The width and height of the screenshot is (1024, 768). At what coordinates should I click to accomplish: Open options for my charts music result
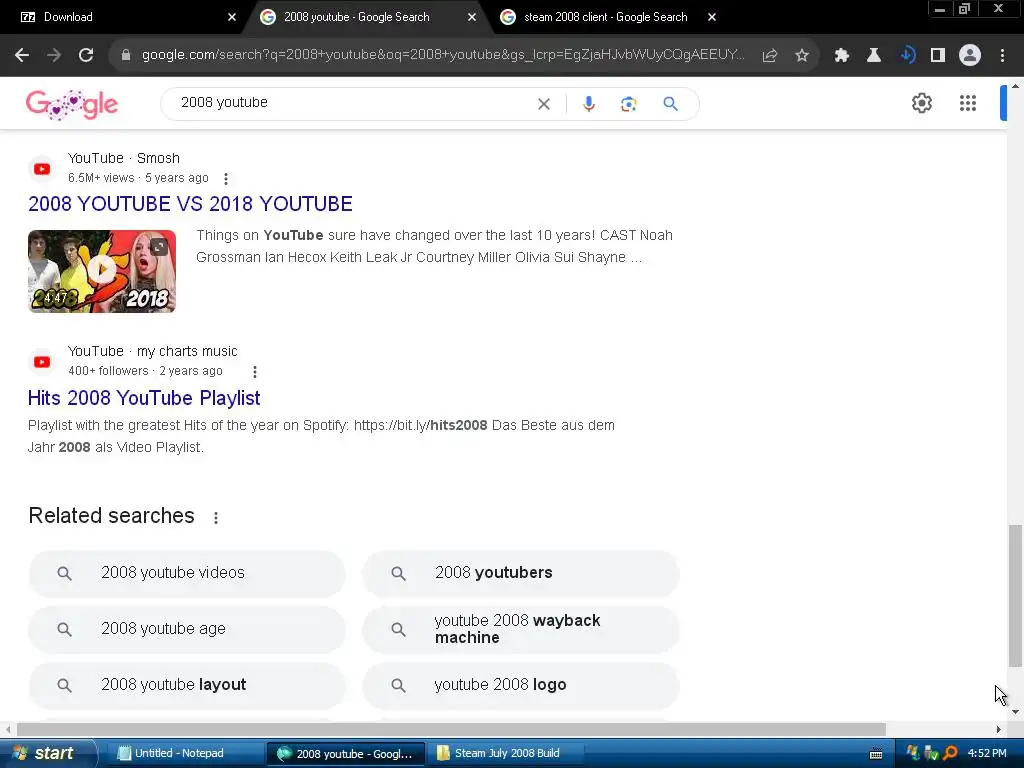pos(255,372)
